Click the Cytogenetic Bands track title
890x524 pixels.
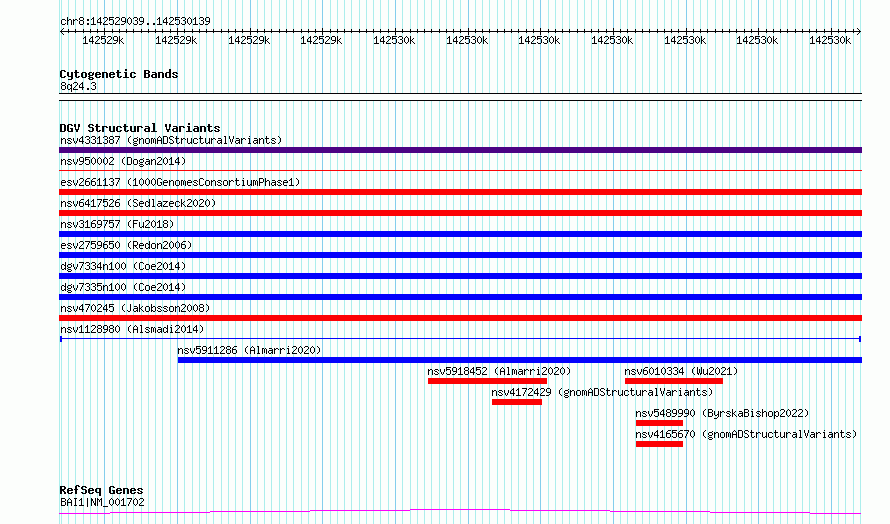[119, 74]
